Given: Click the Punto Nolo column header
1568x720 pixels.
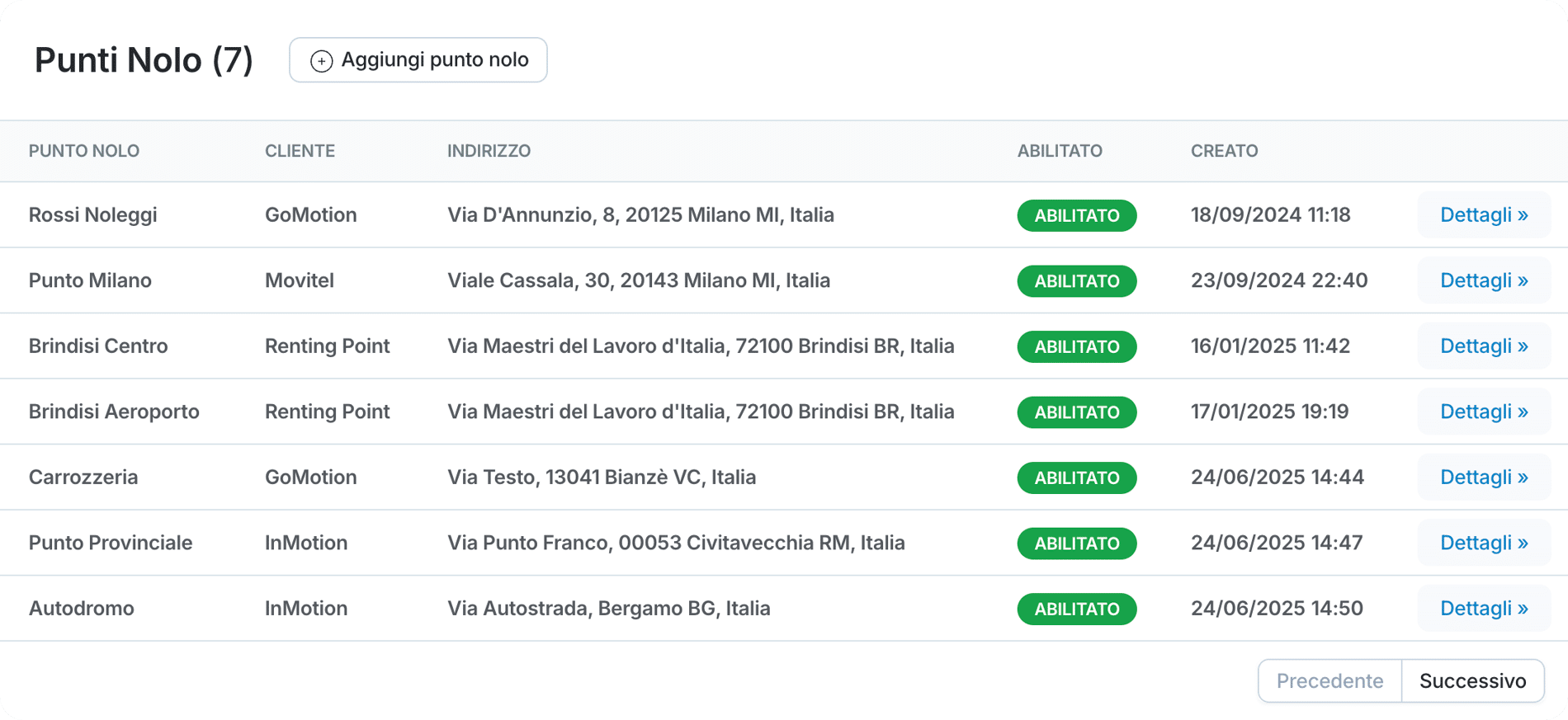Looking at the screenshot, I should click(x=84, y=151).
